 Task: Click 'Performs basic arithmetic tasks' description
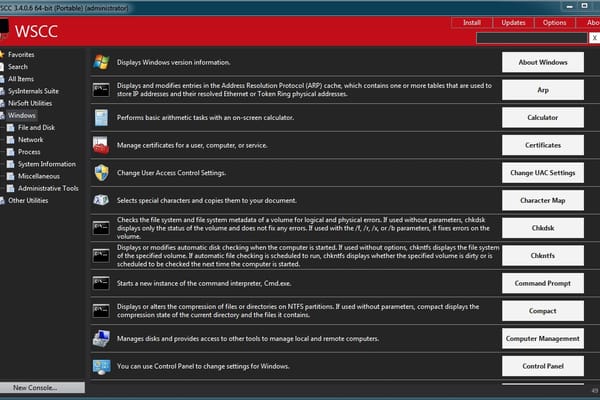click(x=205, y=118)
